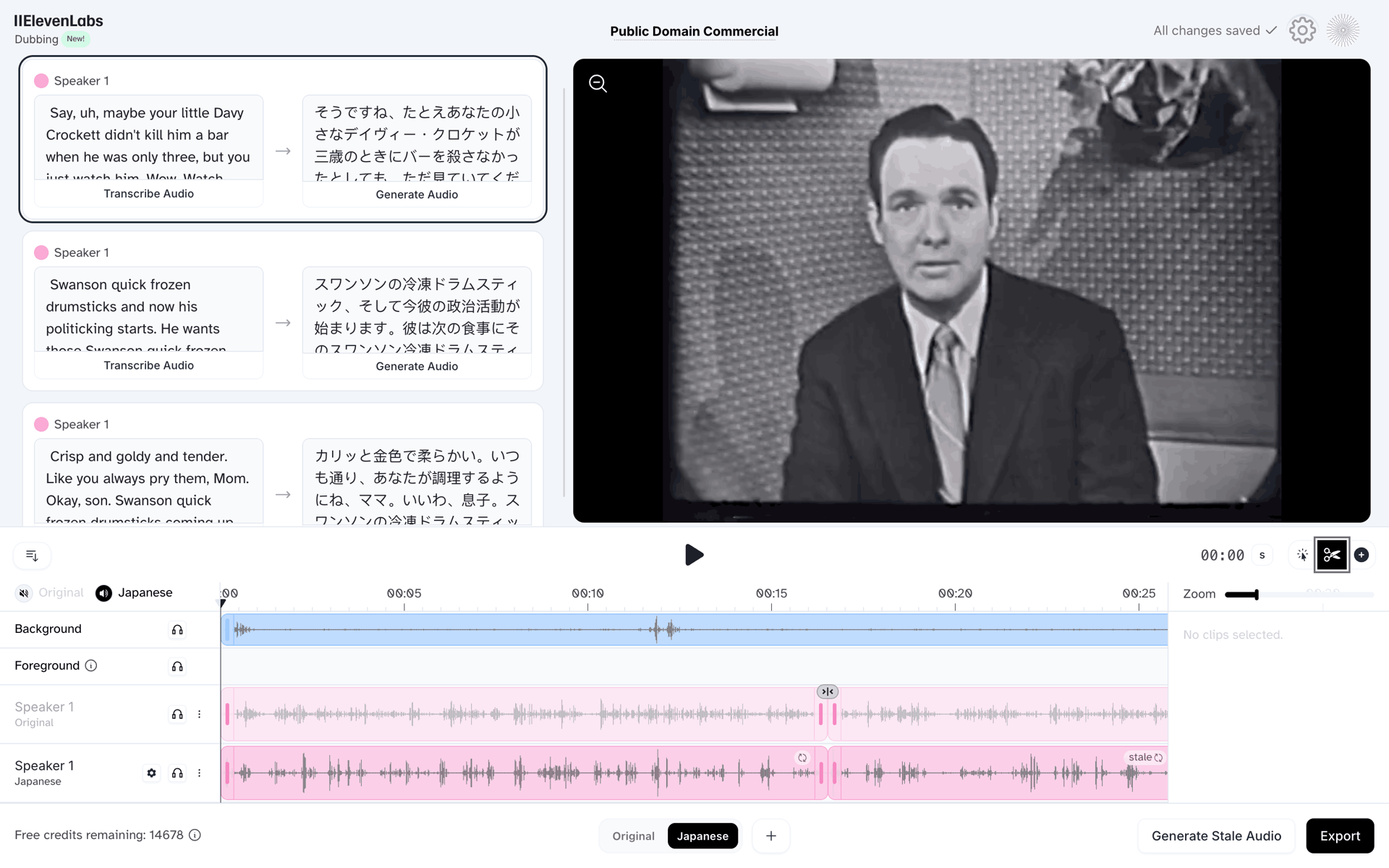Edit the 'Crisp and goldy' English text
Viewport: 1389px width, 868px height.
(148, 482)
